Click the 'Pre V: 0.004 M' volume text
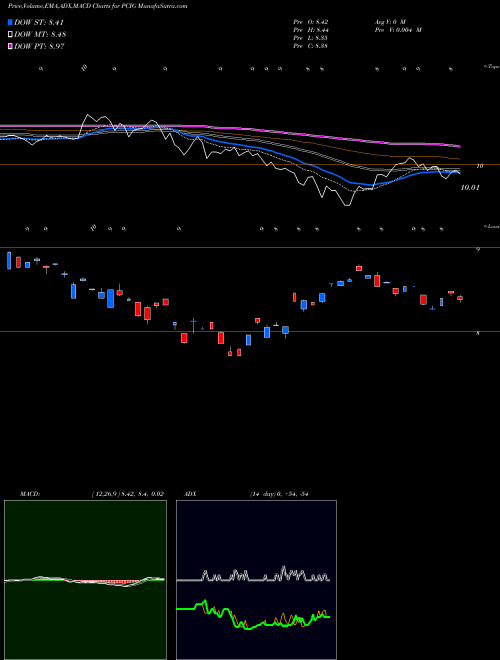The height and width of the screenshot is (660, 500). pyautogui.click(x=398, y=30)
